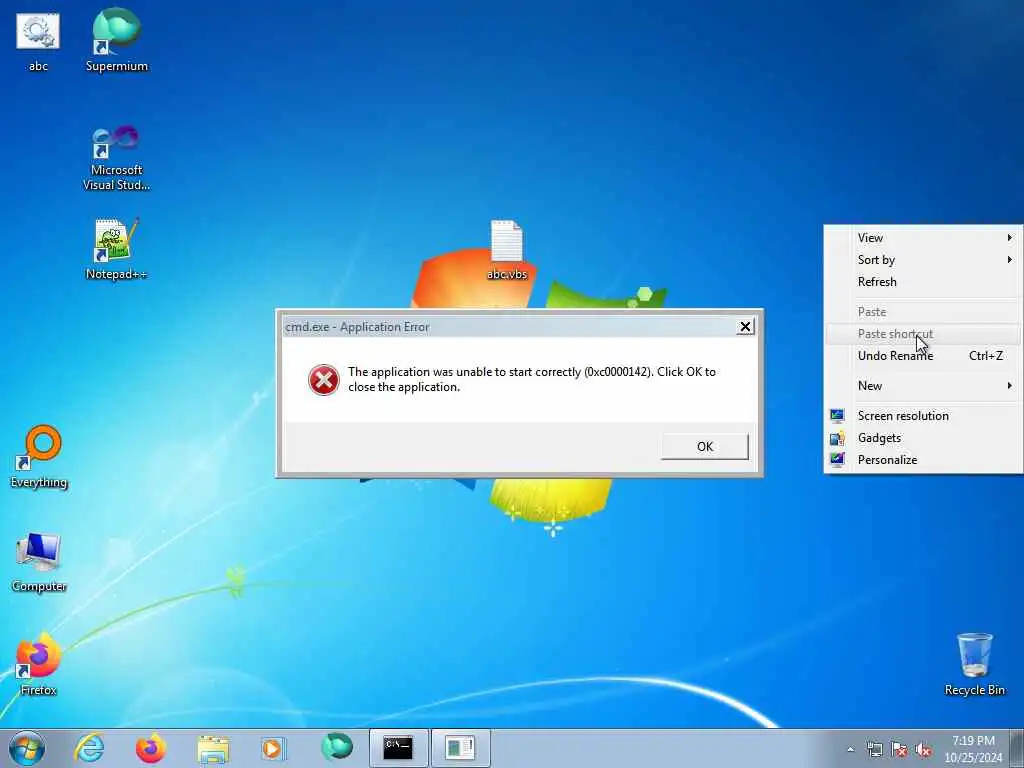Open the Everything search shortcut
The width and height of the screenshot is (1024, 768).
coord(39,457)
